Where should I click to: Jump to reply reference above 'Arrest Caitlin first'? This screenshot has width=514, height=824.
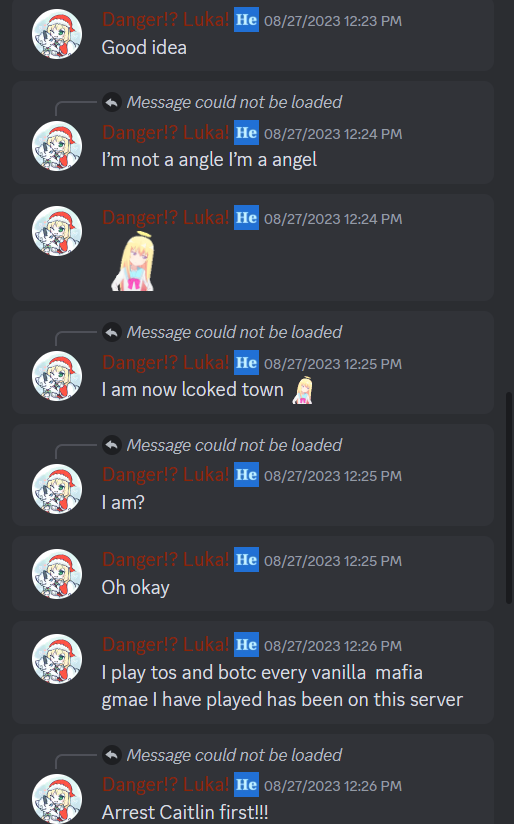(234, 755)
